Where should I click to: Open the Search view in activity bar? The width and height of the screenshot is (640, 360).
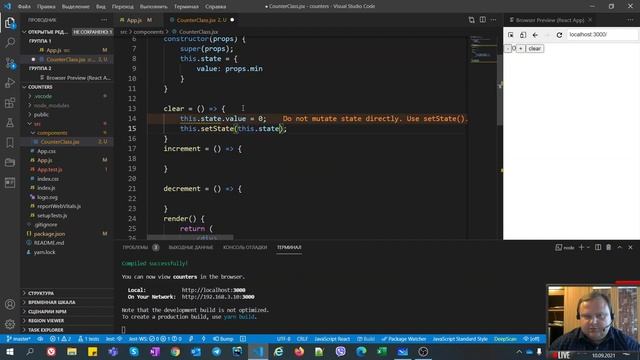tap(10, 42)
